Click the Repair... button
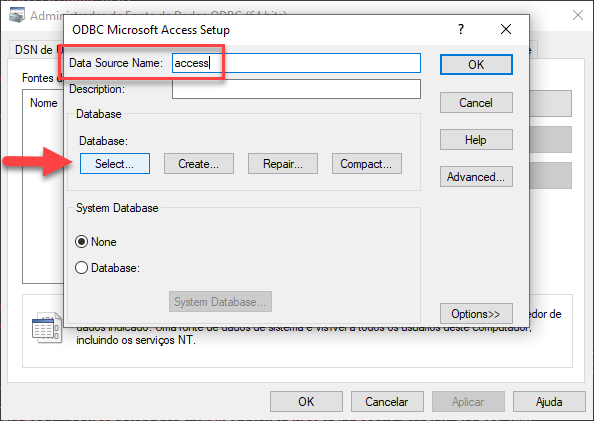This screenshot has height=421, width=594. pyautogui.click(x=283, y=164)
